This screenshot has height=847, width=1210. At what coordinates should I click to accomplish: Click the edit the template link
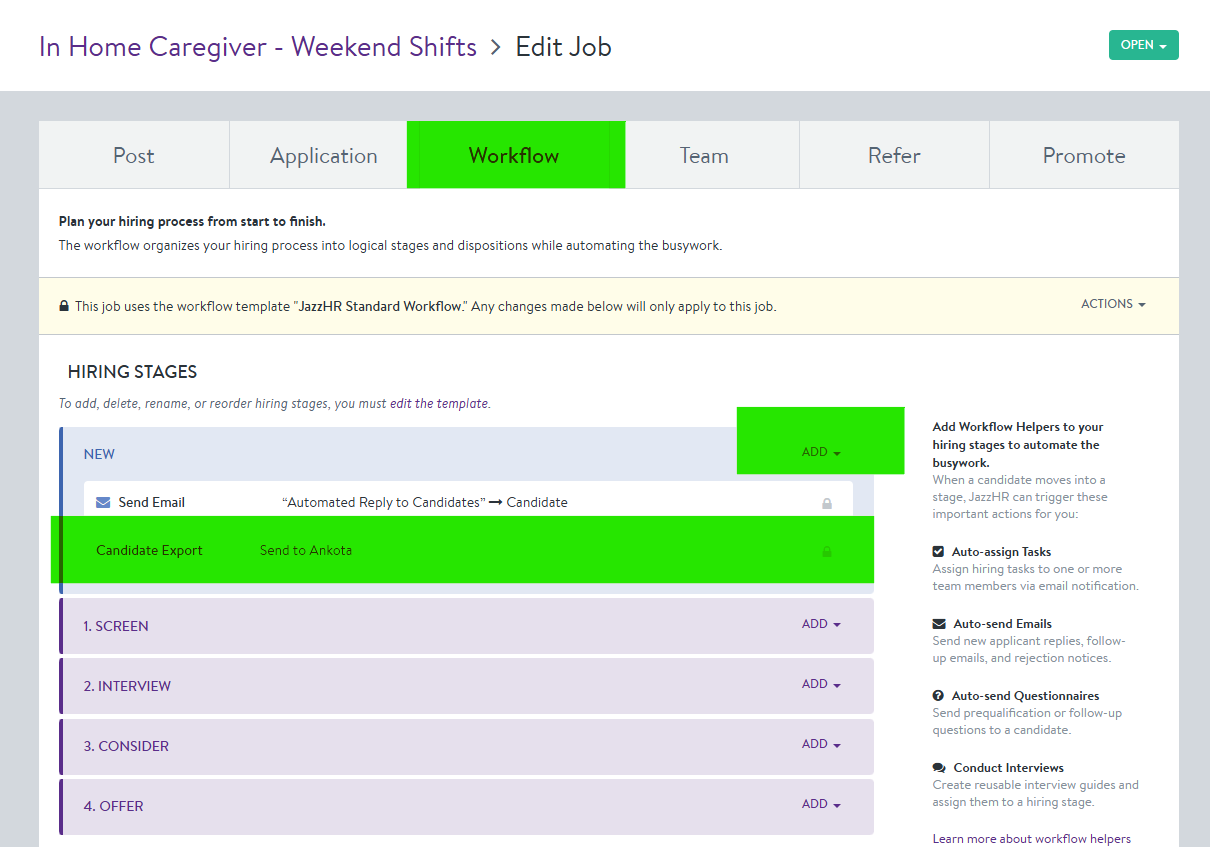pyautogui.click(x=439, y=404)
